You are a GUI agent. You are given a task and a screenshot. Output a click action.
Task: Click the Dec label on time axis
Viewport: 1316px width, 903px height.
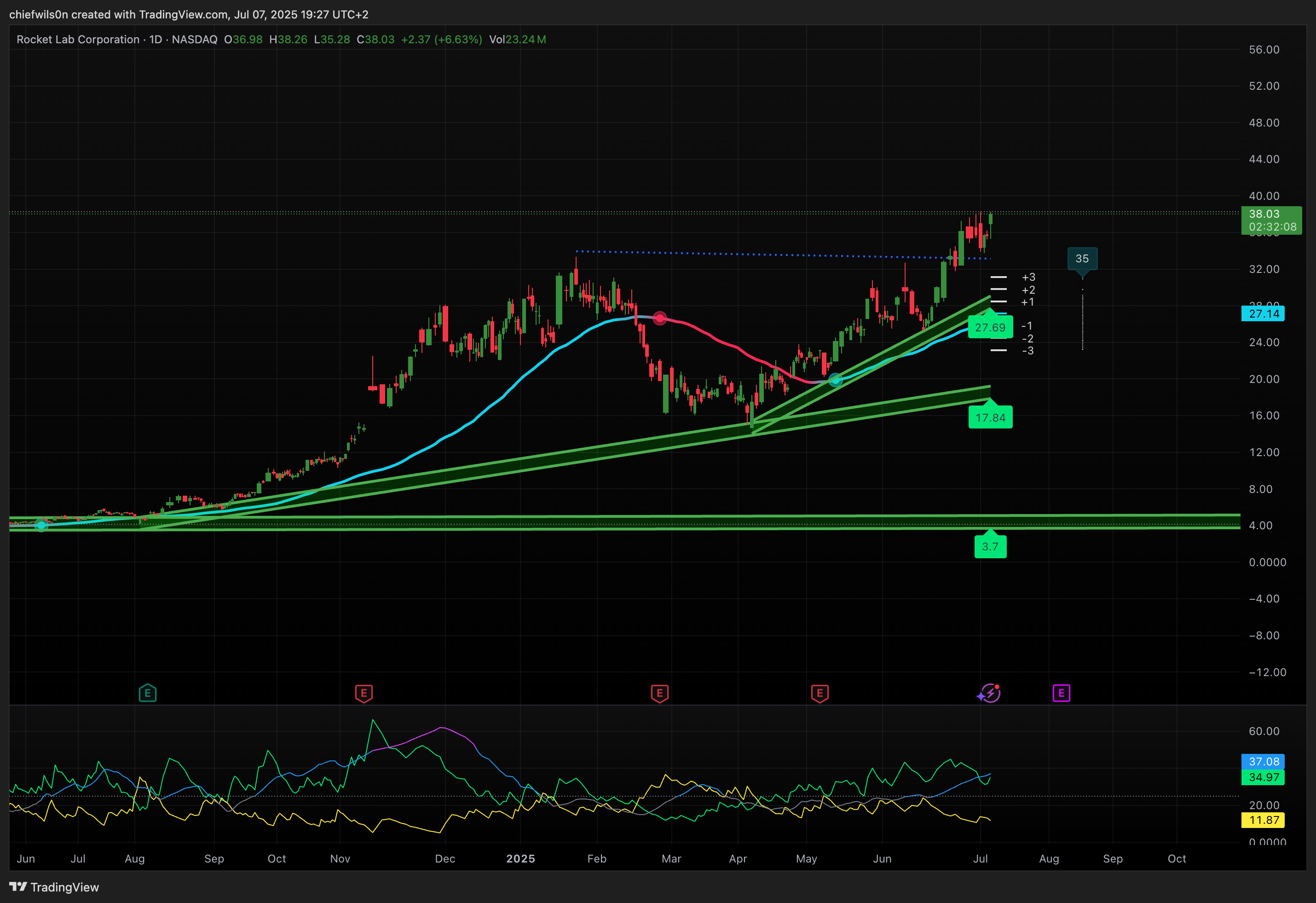445,859
